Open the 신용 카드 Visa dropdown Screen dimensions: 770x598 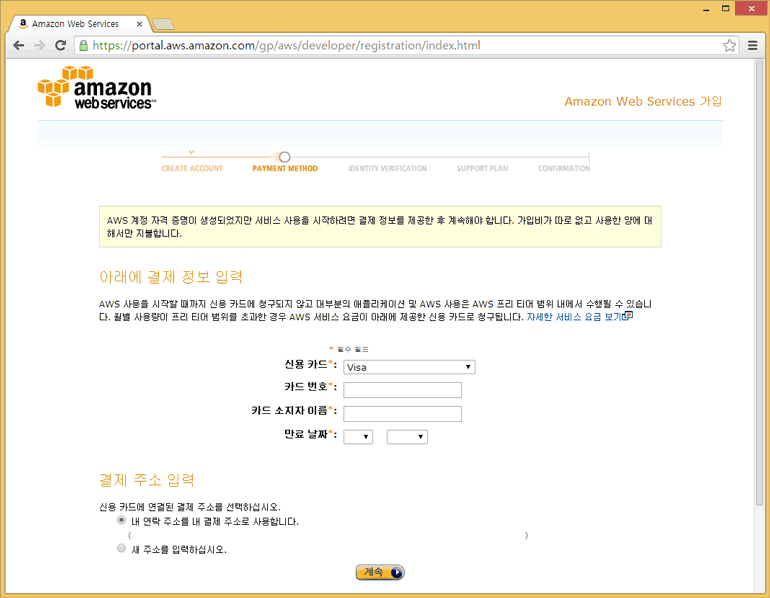(408, 367)
